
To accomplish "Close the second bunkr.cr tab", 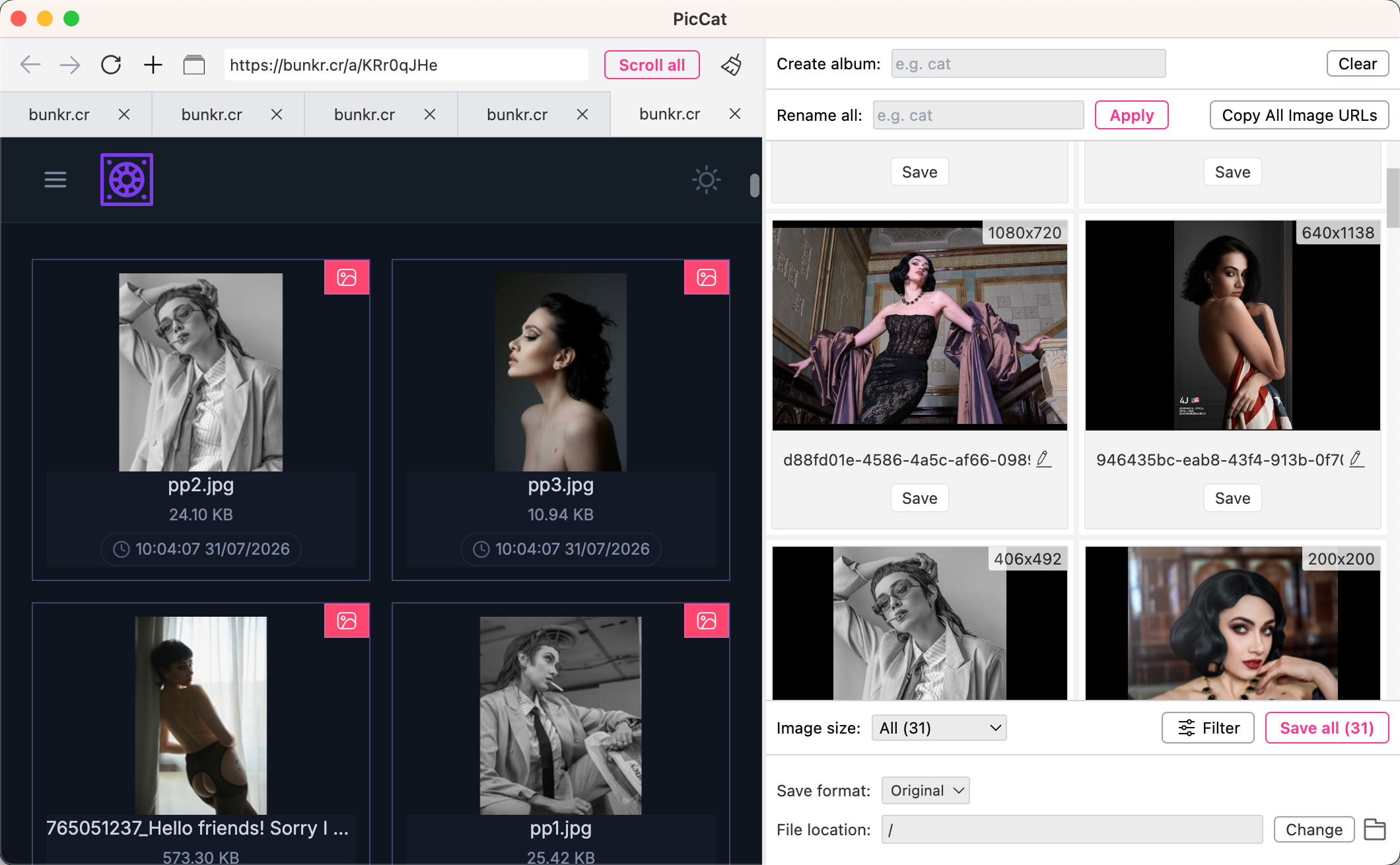I will [277, 114].
